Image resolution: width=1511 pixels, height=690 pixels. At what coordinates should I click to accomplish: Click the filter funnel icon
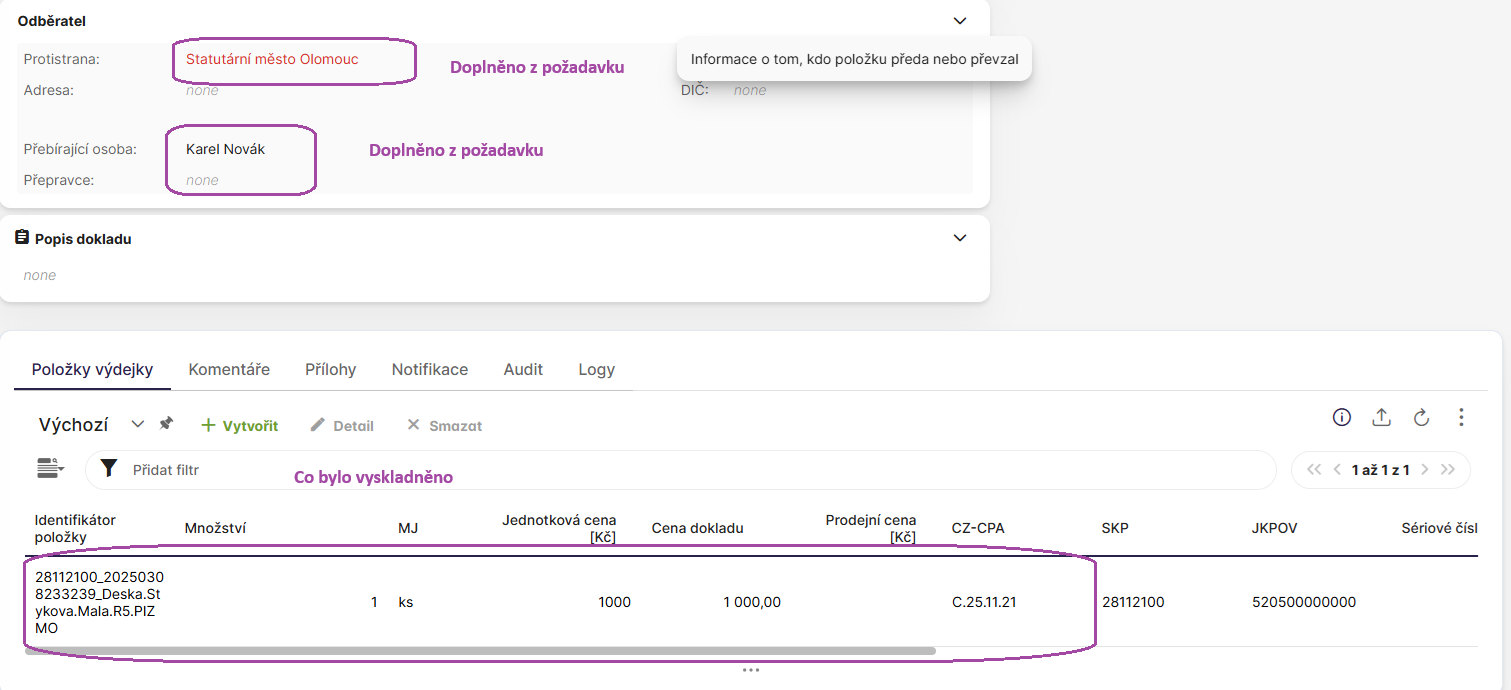(x=110, y=469)
